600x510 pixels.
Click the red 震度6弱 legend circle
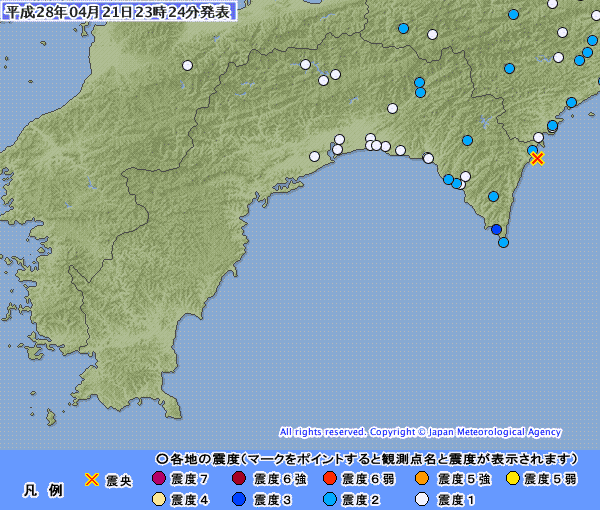point(329,478)
